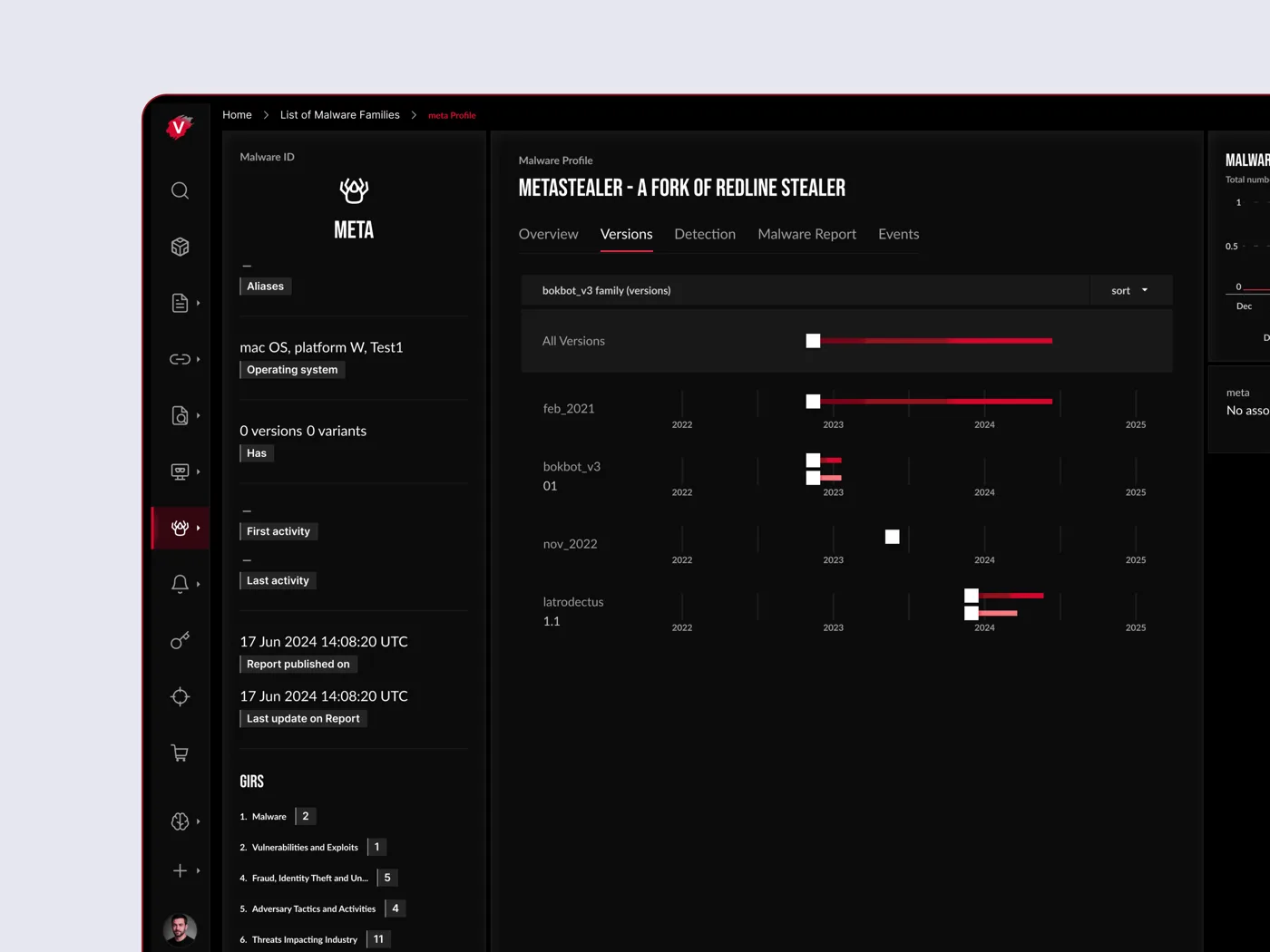Expand the malware submenu arrow in sidebar
Screen dimensions: 1270x952
pyautogui.click(x=198, y=528)
